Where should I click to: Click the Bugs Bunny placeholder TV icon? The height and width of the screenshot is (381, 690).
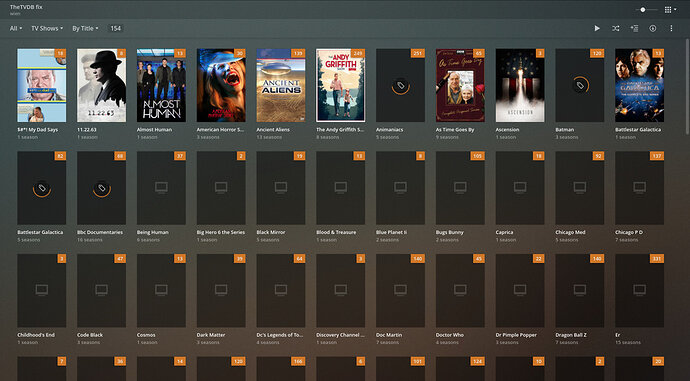coord(460,187)
